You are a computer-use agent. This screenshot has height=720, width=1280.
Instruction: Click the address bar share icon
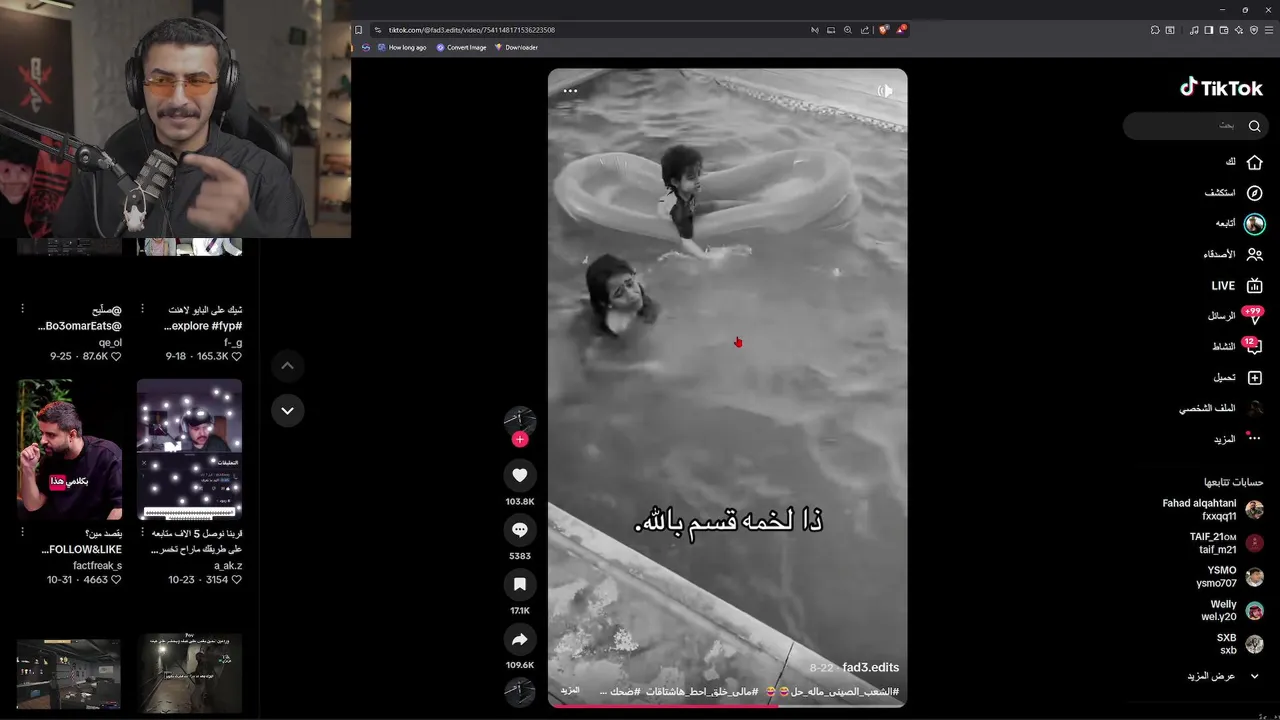click(865, 30)
